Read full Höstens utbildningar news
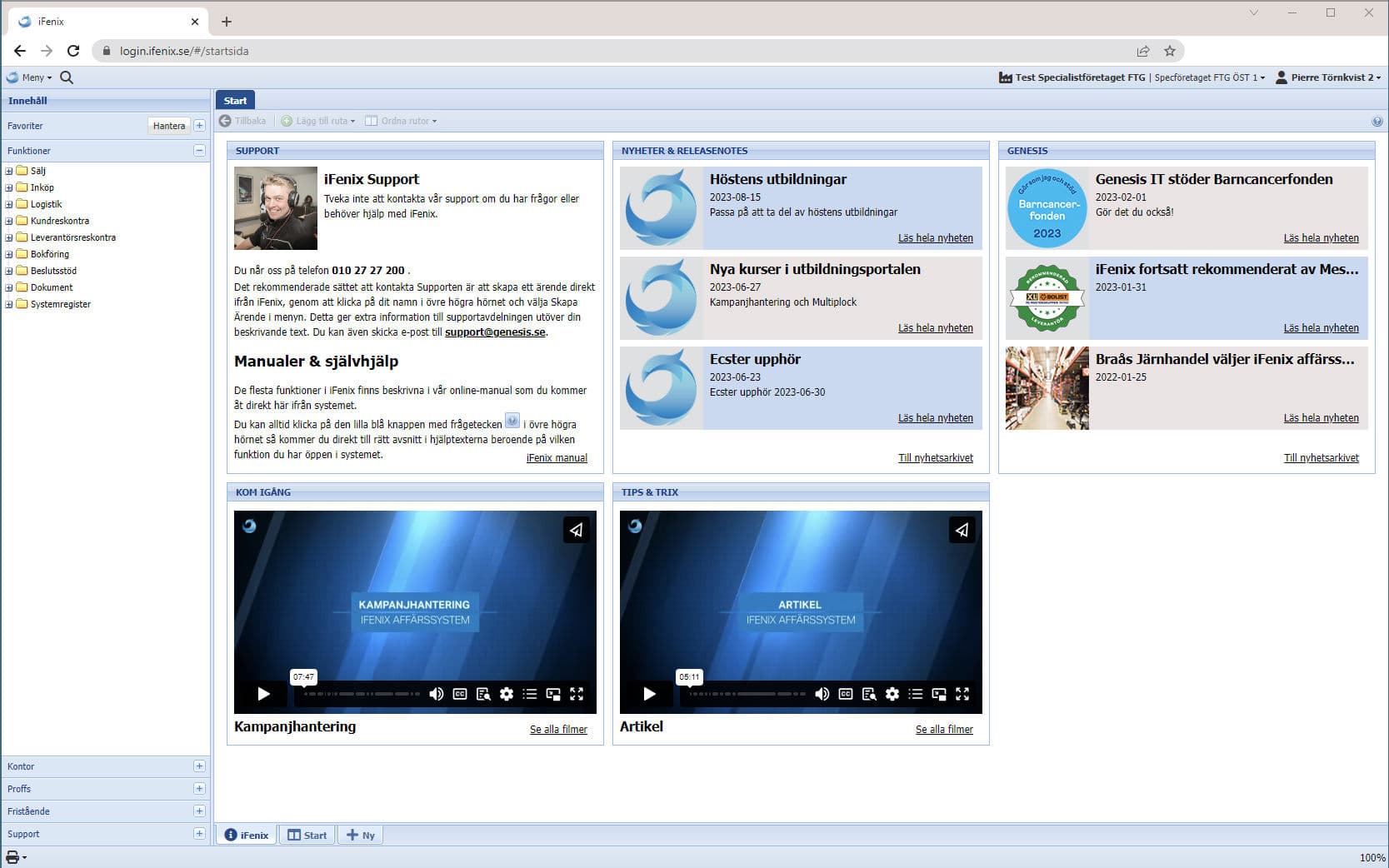This screenshot has height=868, width=1389. click(x=935, y=238)
